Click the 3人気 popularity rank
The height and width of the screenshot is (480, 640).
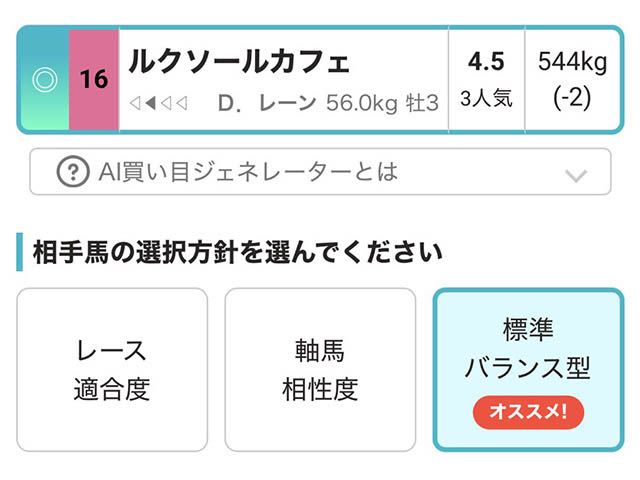coord(486,99)
